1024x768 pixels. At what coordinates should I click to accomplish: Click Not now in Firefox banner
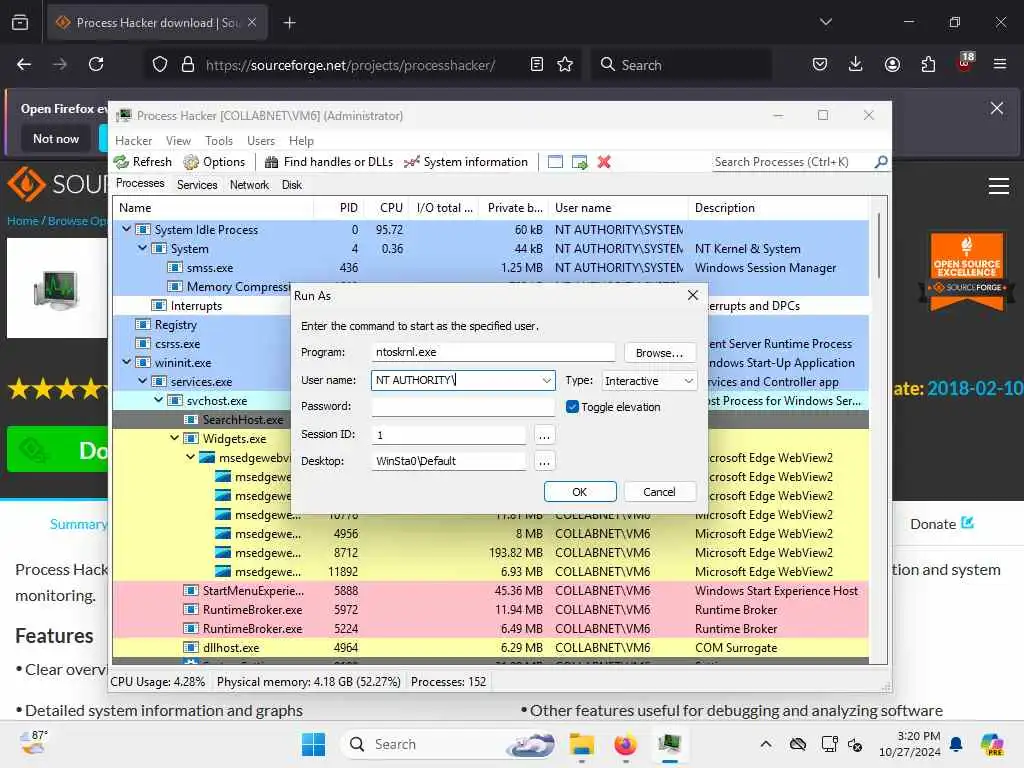(x=56, y=138)
